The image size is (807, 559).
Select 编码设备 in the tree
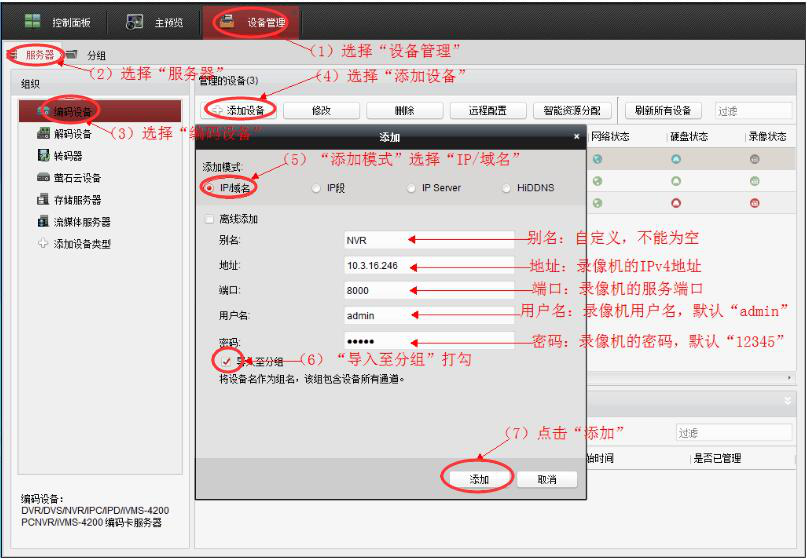point(100,111)
